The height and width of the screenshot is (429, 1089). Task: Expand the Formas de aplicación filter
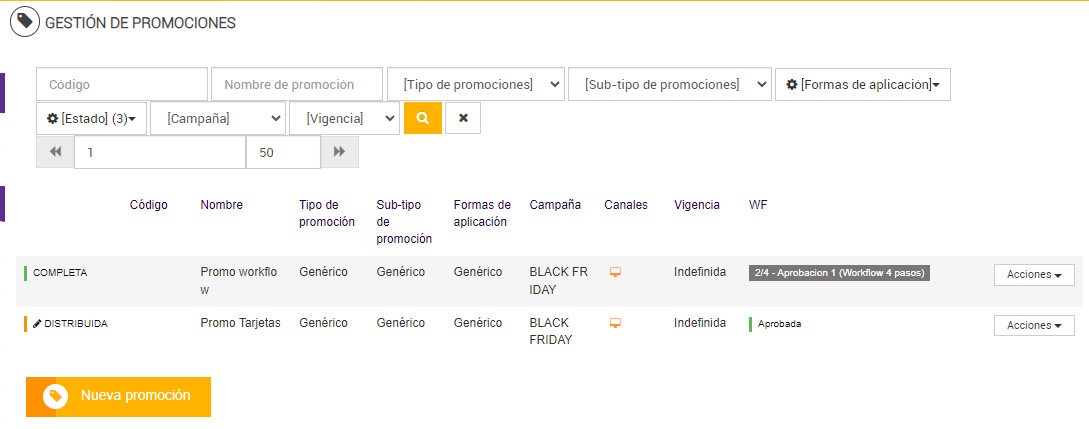click(862, 85)
